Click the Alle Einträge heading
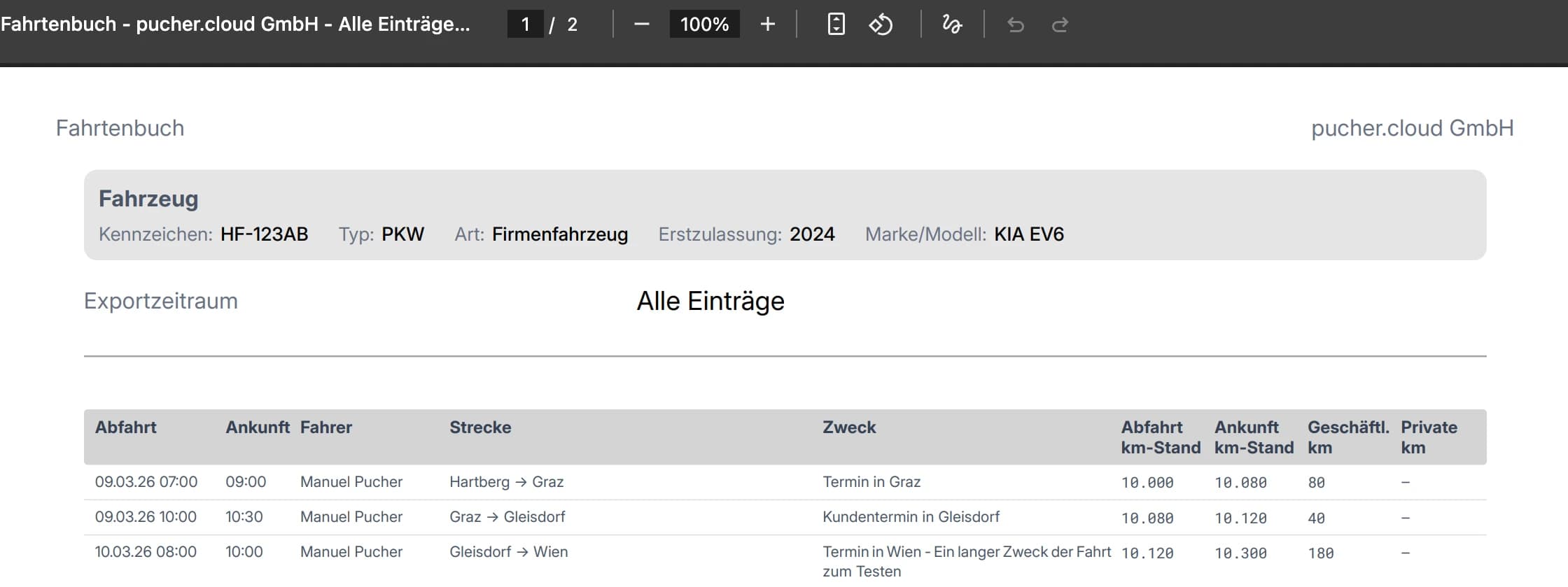The width and height of the screenshot is (1568, 587). (710, 301)
